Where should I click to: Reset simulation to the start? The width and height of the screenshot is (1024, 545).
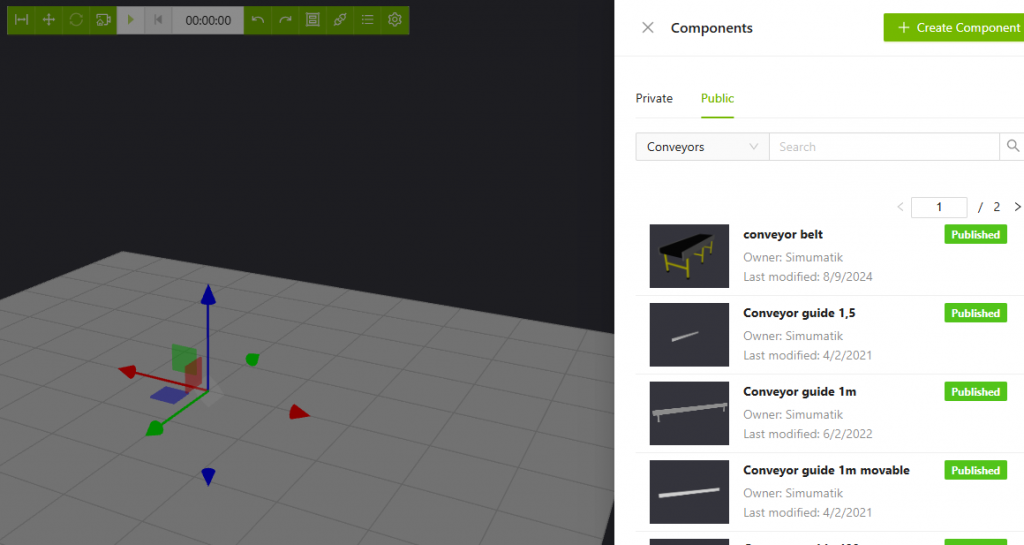tap(158, 20)
